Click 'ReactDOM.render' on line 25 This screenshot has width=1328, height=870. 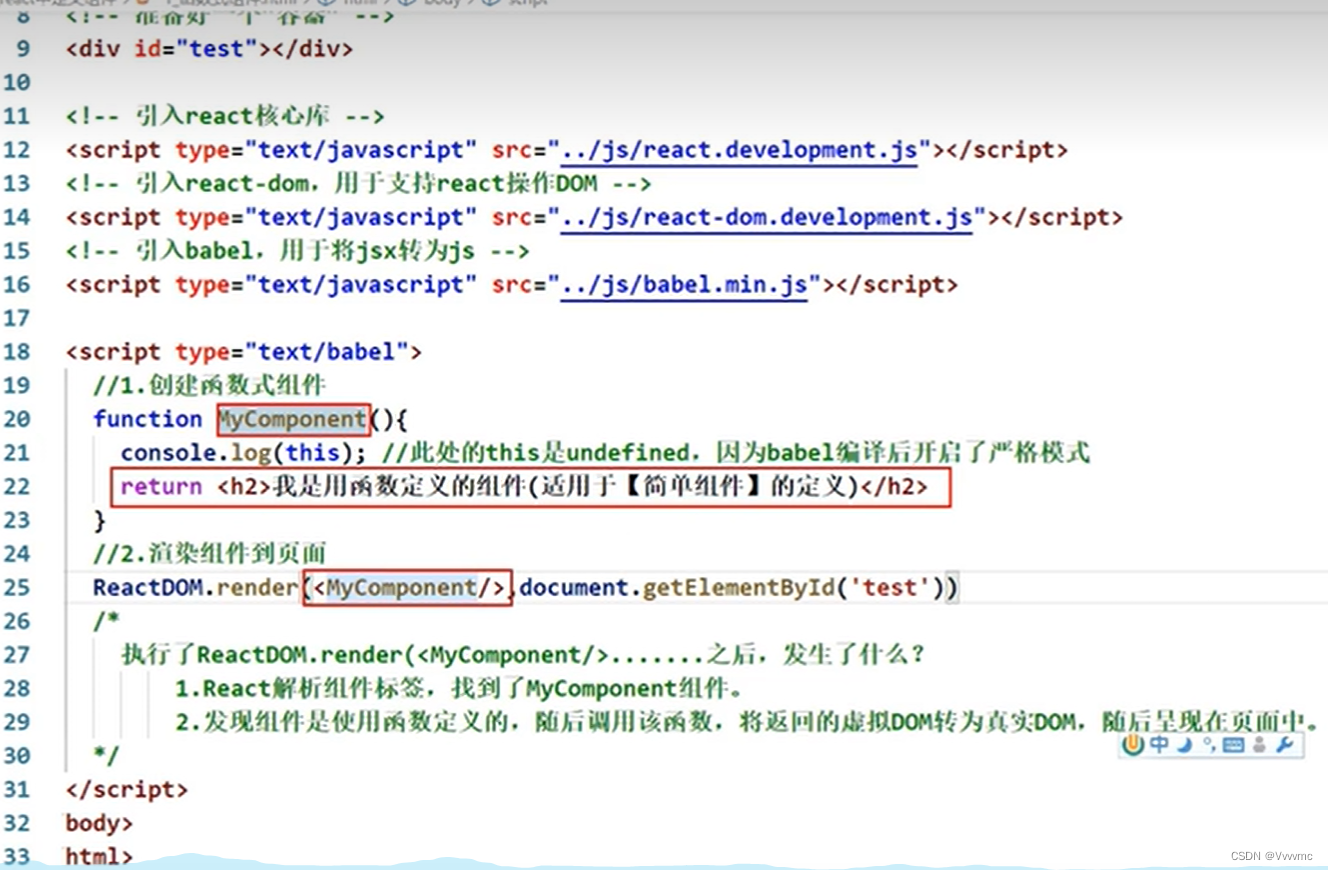196,587
